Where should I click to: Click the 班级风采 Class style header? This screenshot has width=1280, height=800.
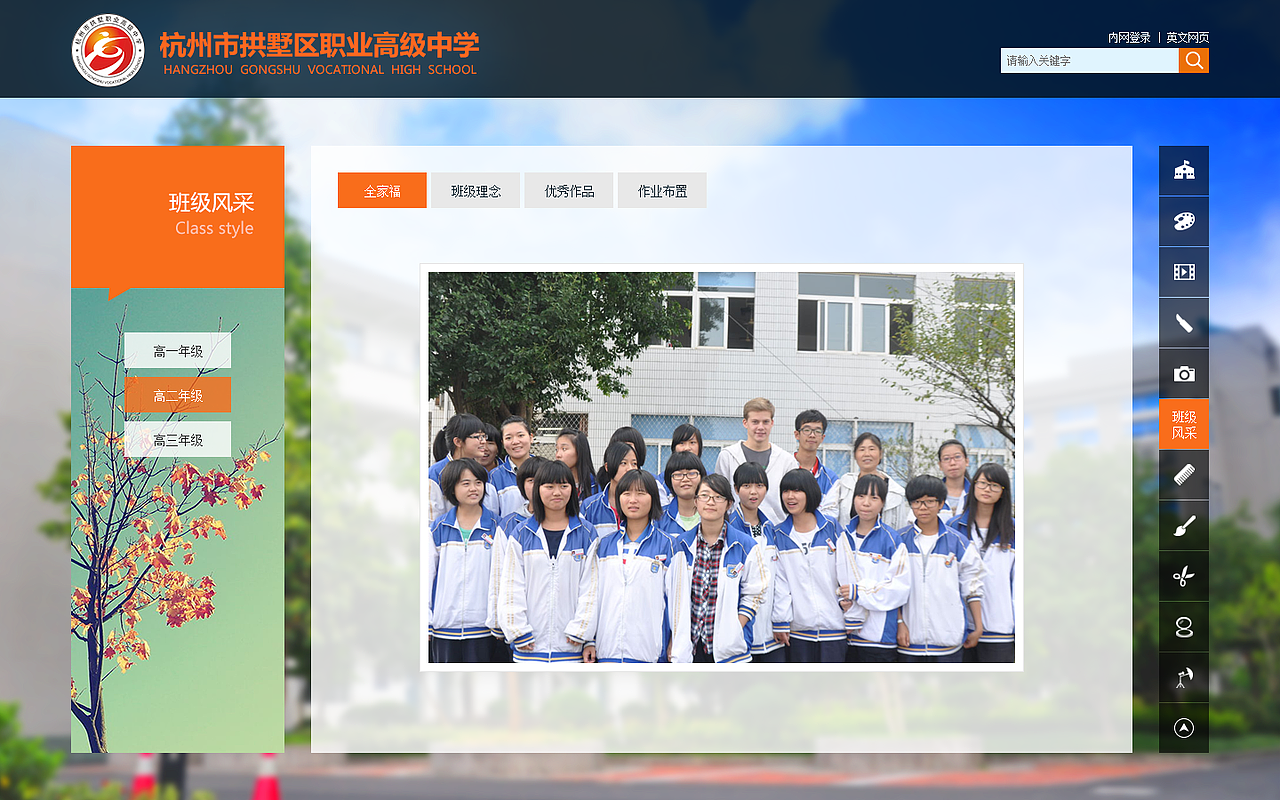click(178, 217)
